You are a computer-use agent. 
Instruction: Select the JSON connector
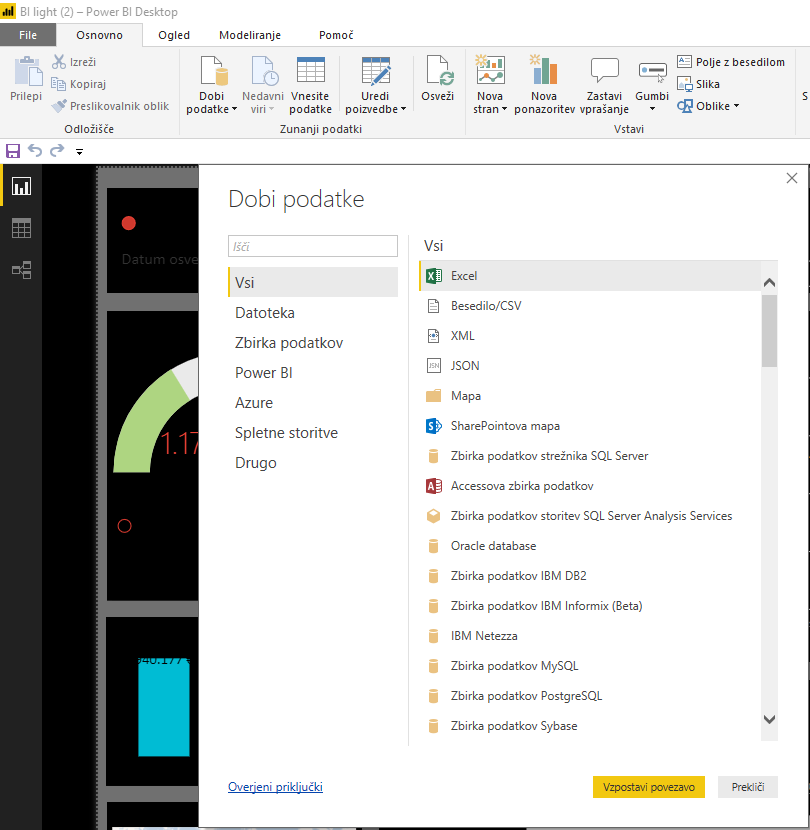click(590, 366)
